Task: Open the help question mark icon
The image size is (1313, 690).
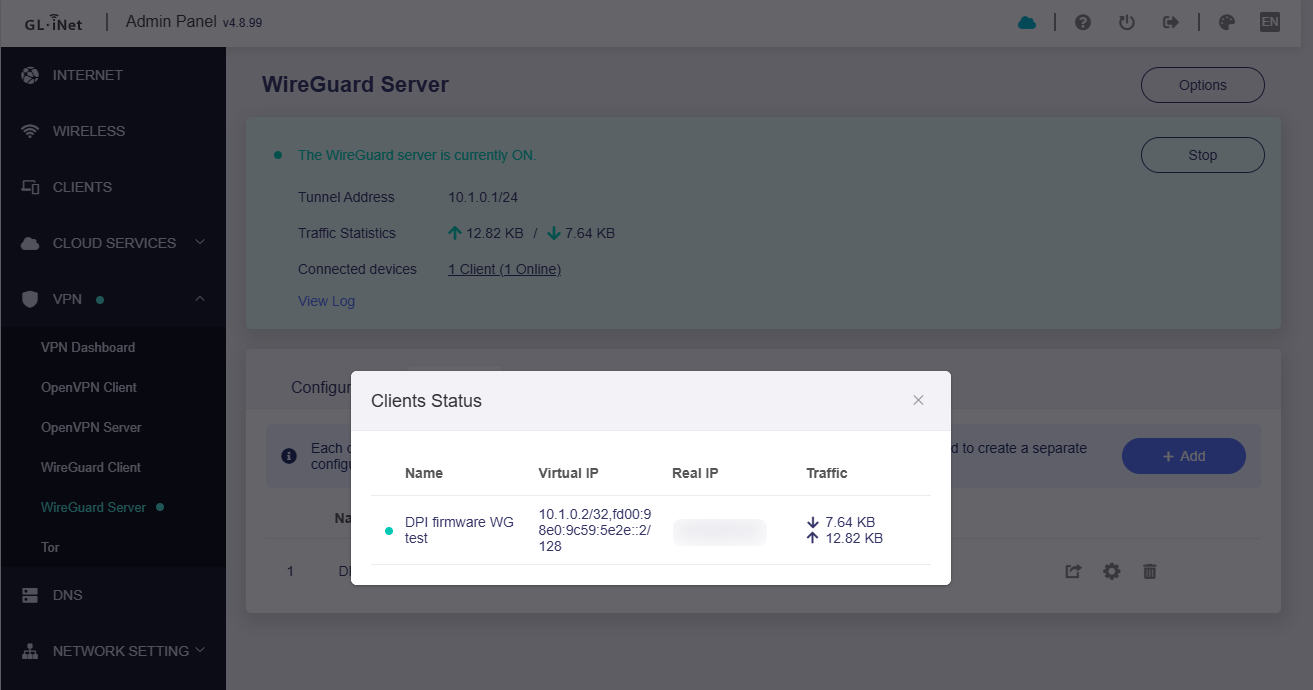Action: (x=1083, y=22)
